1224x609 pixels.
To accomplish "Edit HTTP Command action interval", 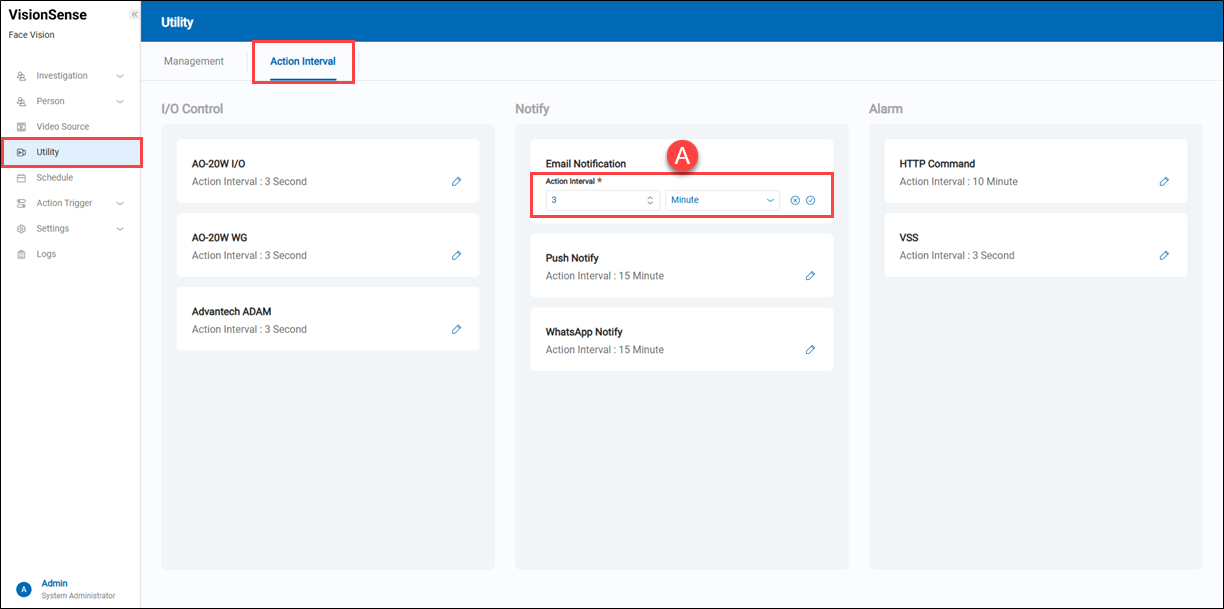I will (1164, 182).
